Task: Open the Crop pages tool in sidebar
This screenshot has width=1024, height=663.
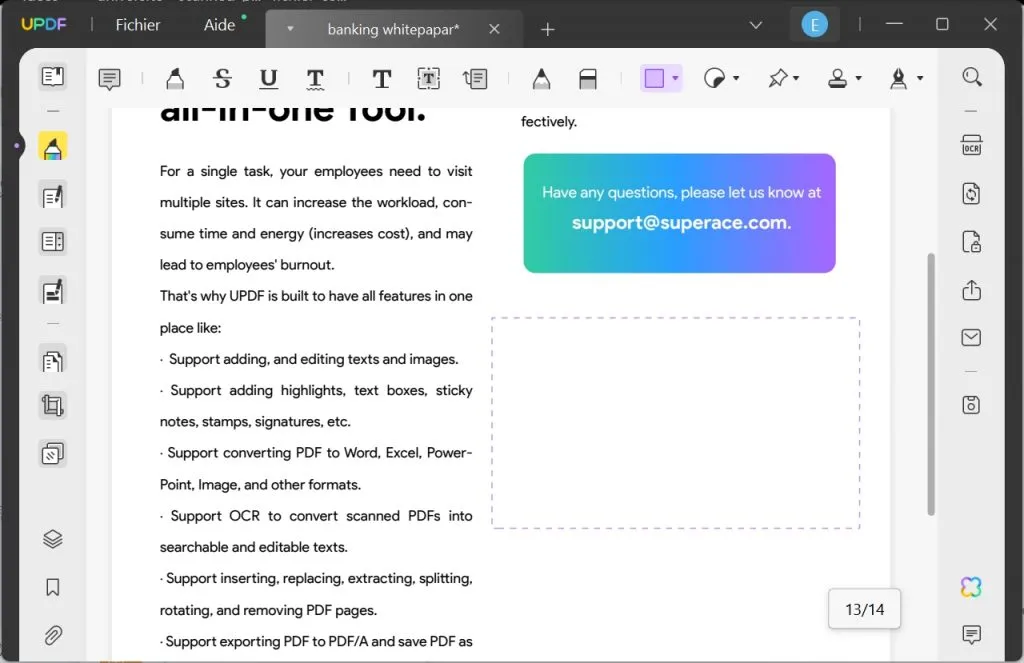Action: 52,406
